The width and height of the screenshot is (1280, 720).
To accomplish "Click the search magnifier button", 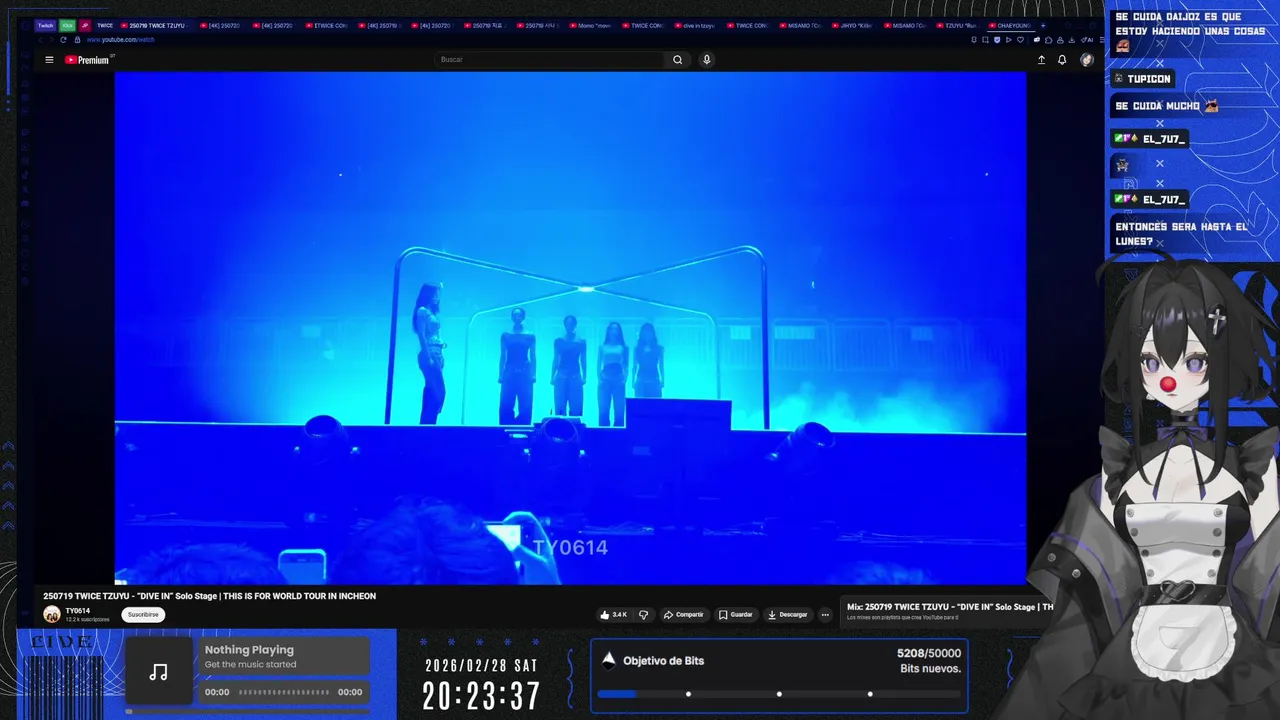I will tap(677, 60).
